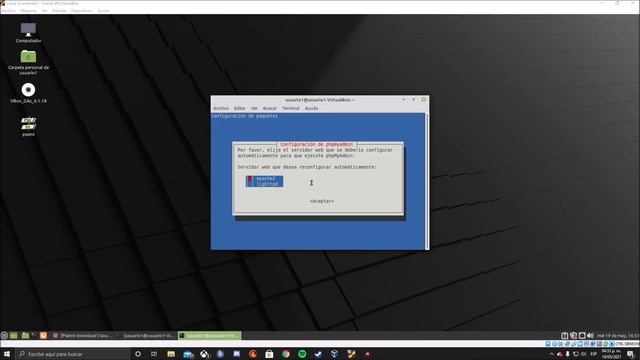Close the terminal window with green button
The width and height of the screenshot is (640, 360).
[x=424, y=100]
